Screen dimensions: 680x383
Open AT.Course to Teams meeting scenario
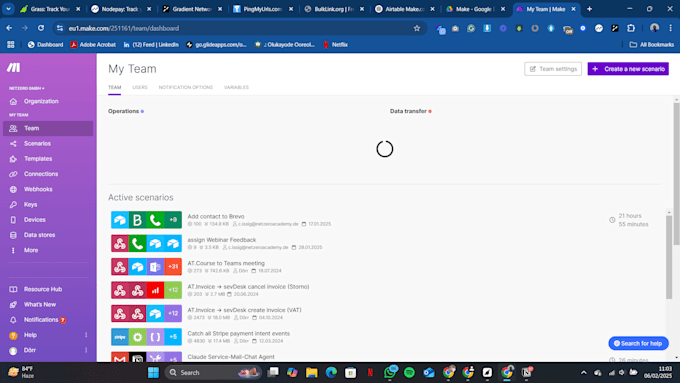point(226,263)
